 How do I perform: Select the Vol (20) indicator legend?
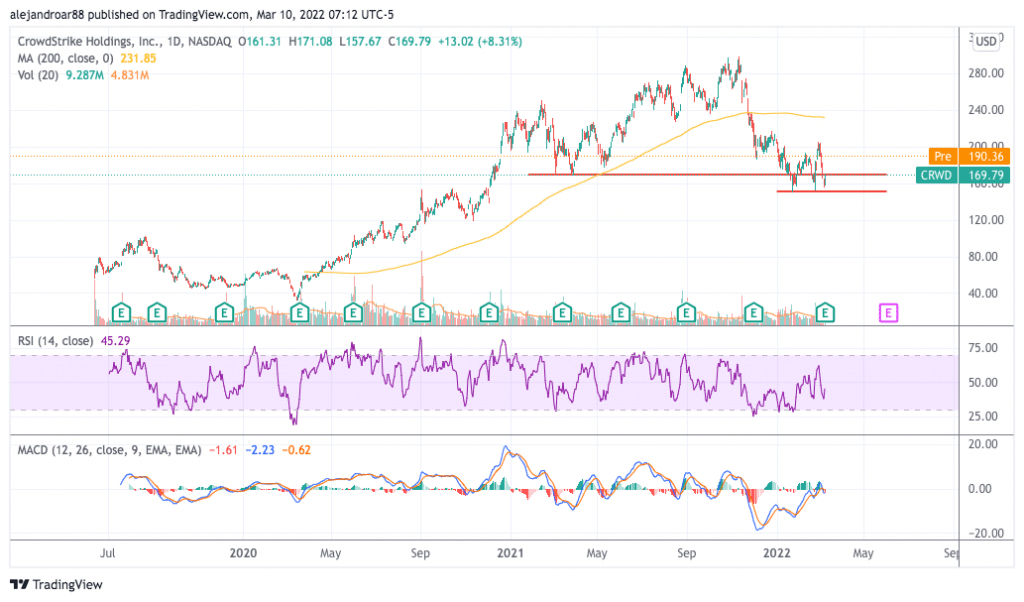38,75
